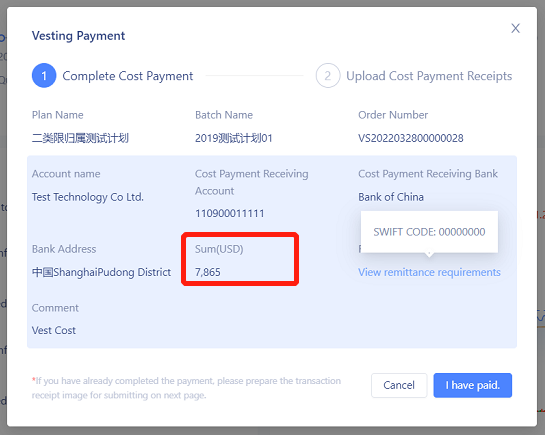Click the Sum(USD) value 7,865
This screenshot has width=545, height=435.
208,272
